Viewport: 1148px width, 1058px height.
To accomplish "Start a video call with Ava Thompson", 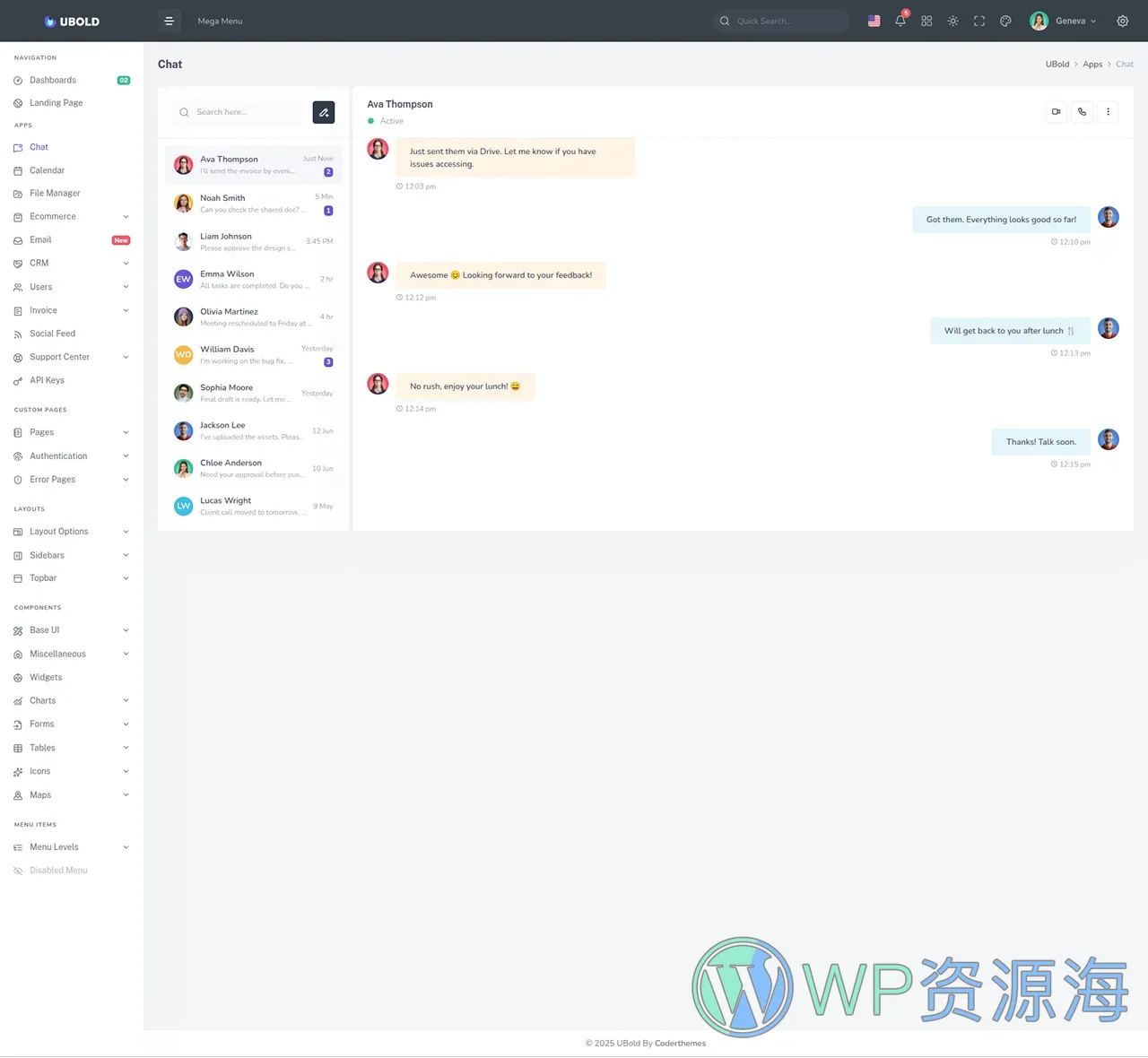I will point(1056,111).
